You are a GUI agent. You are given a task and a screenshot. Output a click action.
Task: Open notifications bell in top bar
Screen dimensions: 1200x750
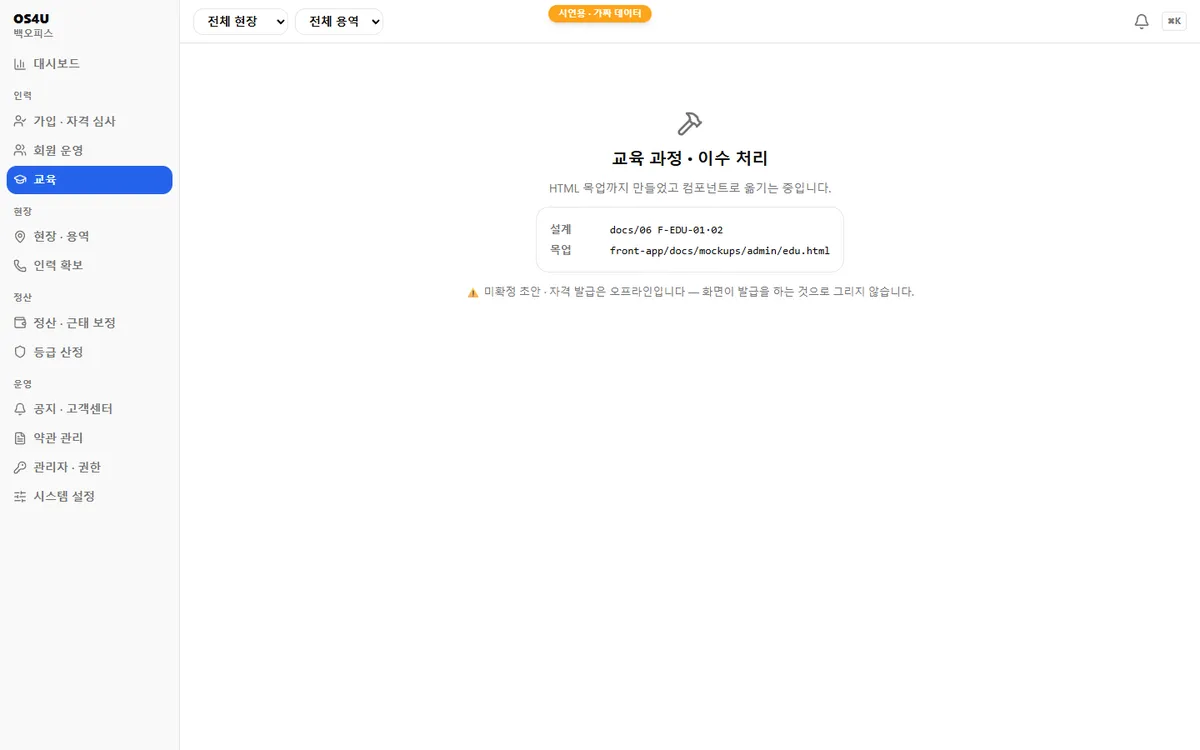(x=1141, y=21)
